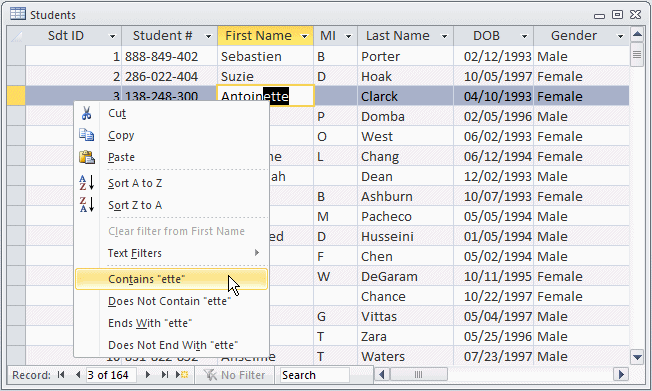This screenshot has width=652, height=391.
Task: Click last name DeGaram cell
Action: tap(405, 277)
